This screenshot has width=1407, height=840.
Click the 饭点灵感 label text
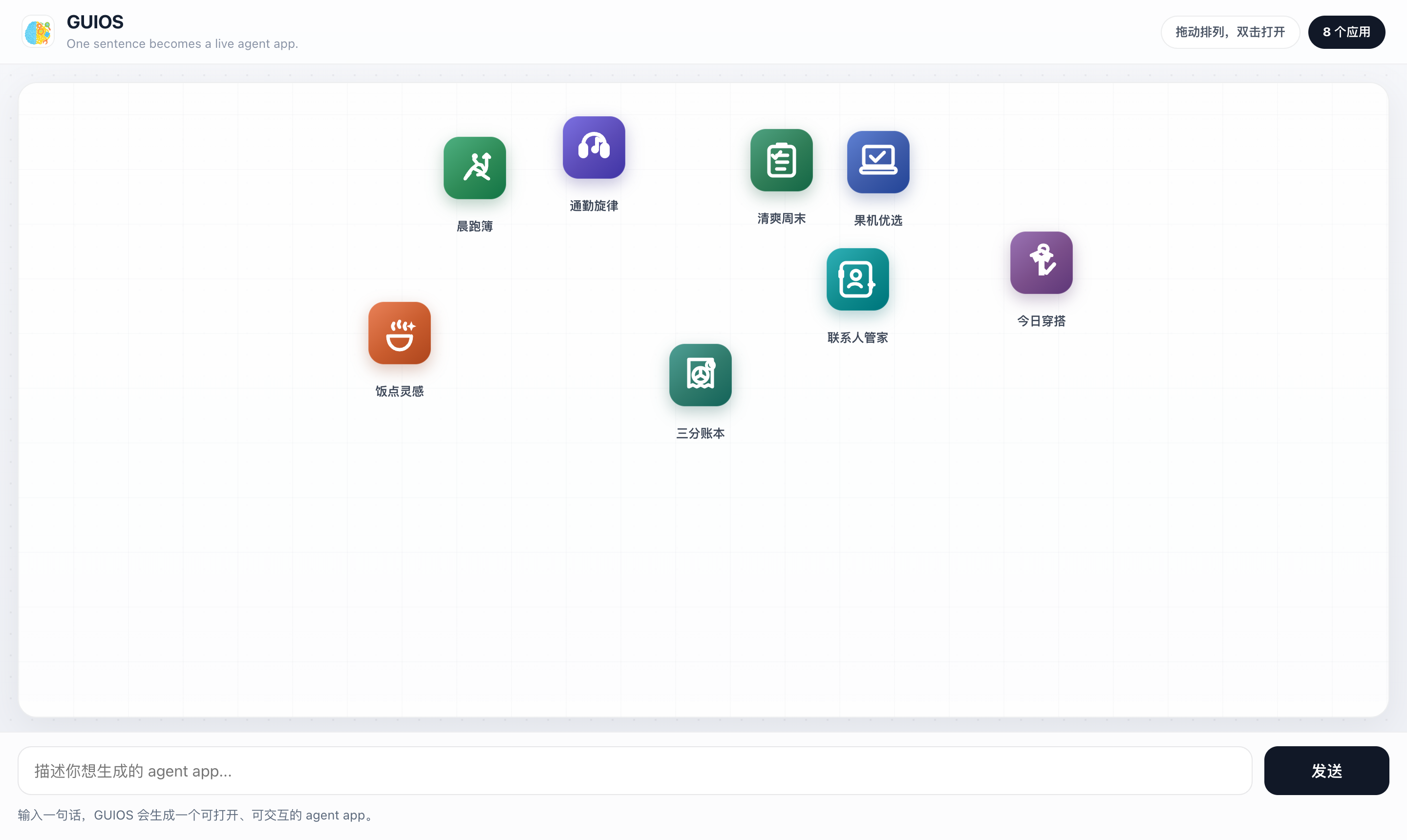399,391
